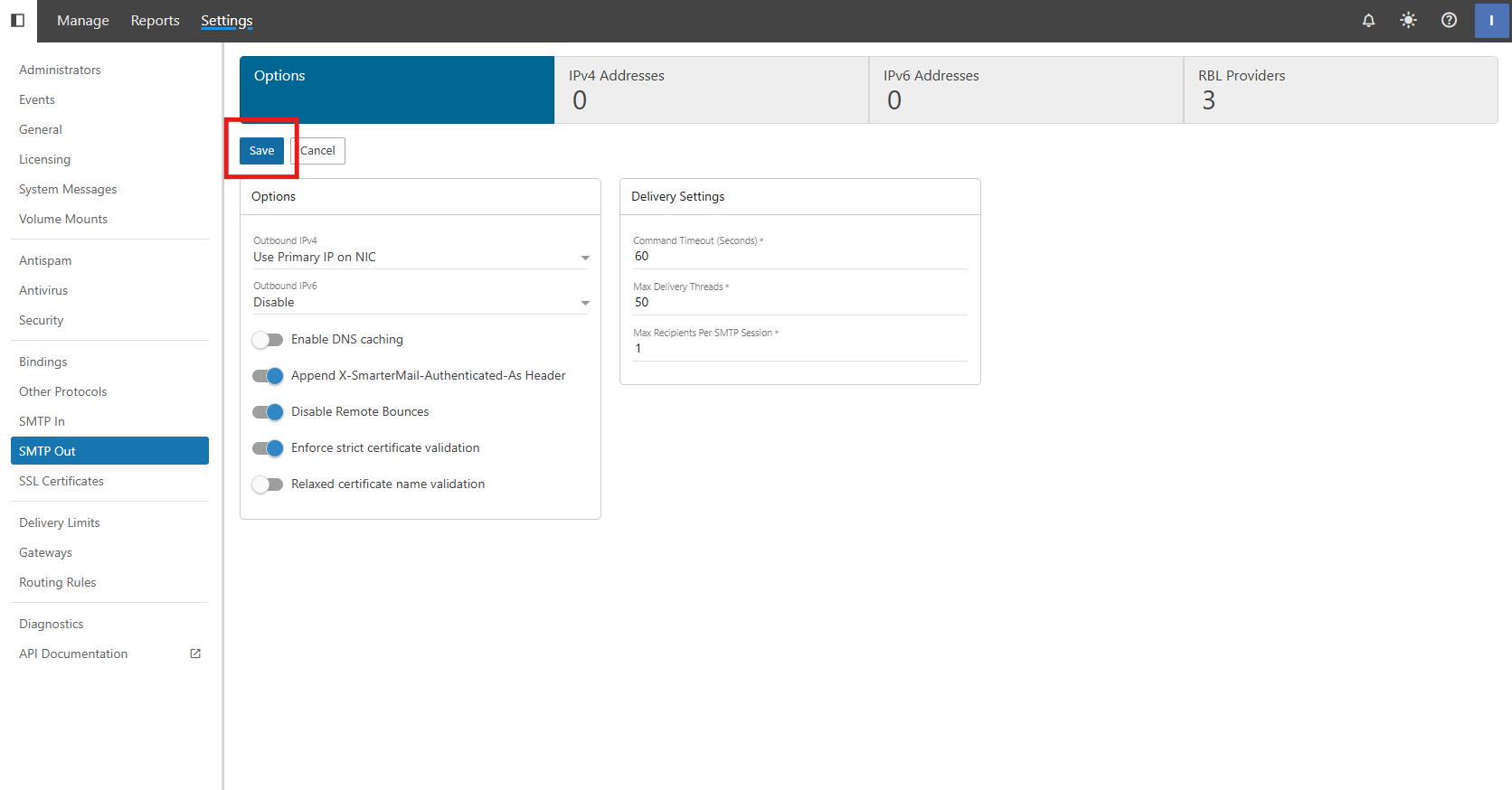Enable Relaxed certificate name validation
This screenshot has width=1512, height=790.
tap(268, 484)
